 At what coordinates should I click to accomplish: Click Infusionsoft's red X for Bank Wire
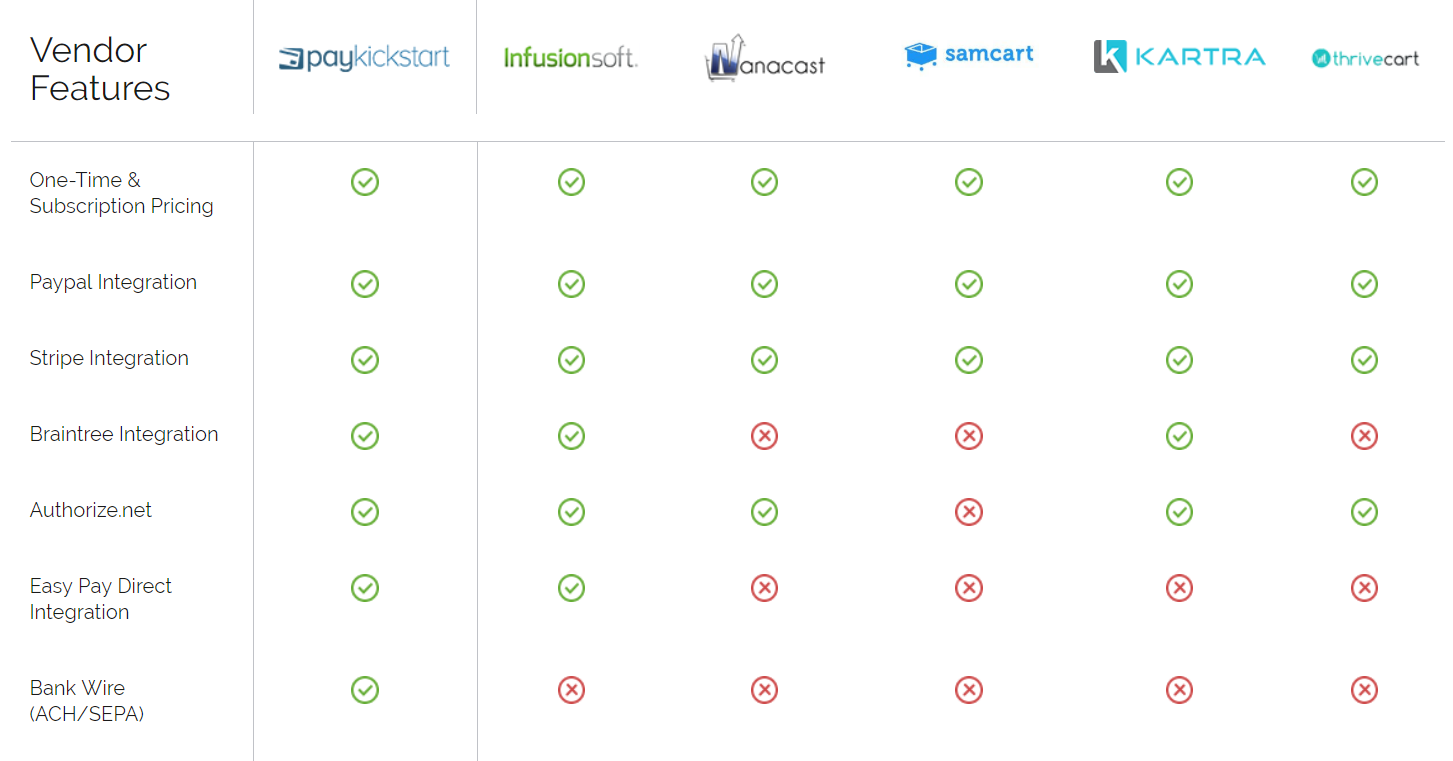tap(571, 690)
